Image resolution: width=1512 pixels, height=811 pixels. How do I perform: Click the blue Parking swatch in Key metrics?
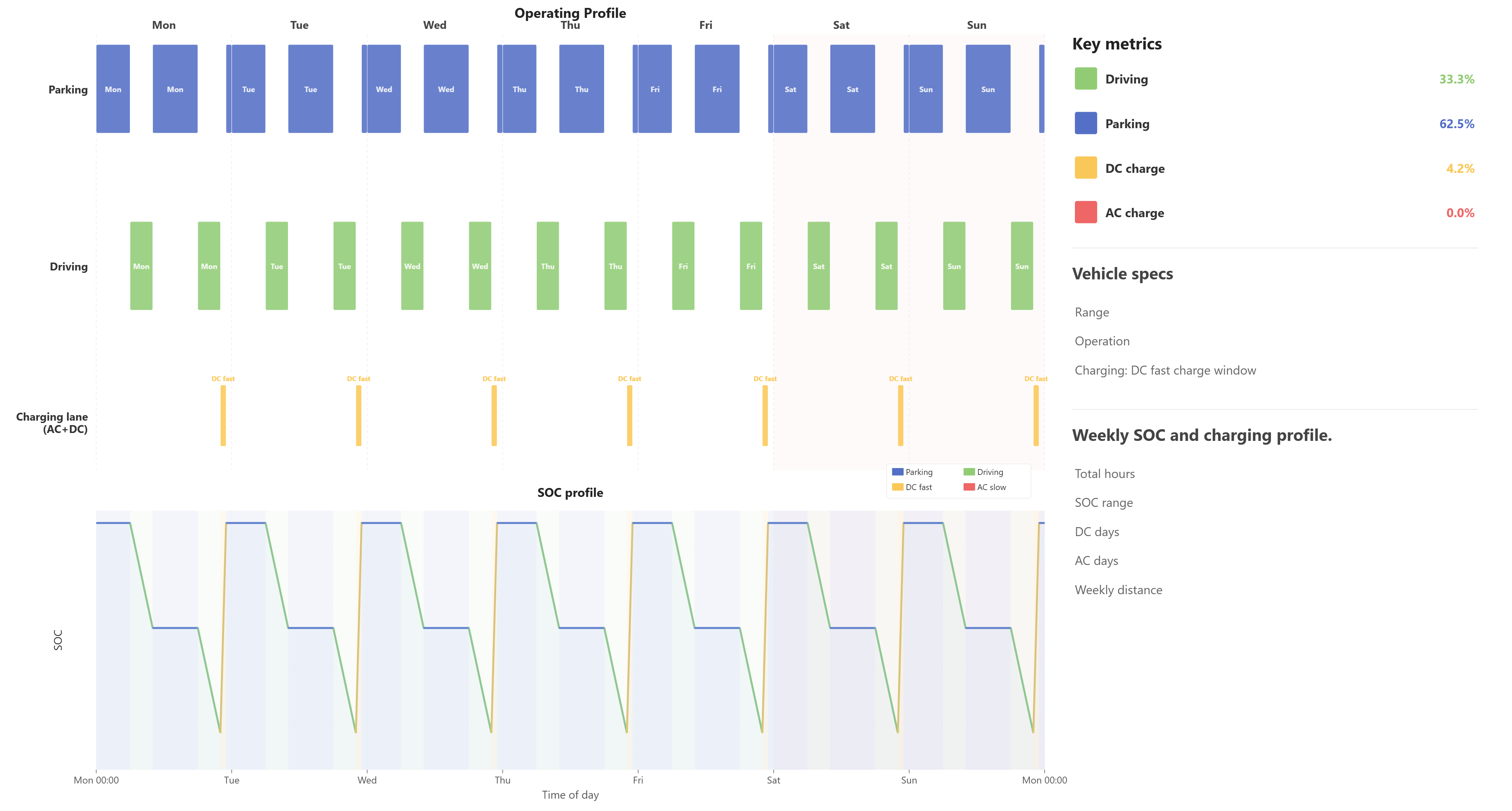click(1085, 123)
